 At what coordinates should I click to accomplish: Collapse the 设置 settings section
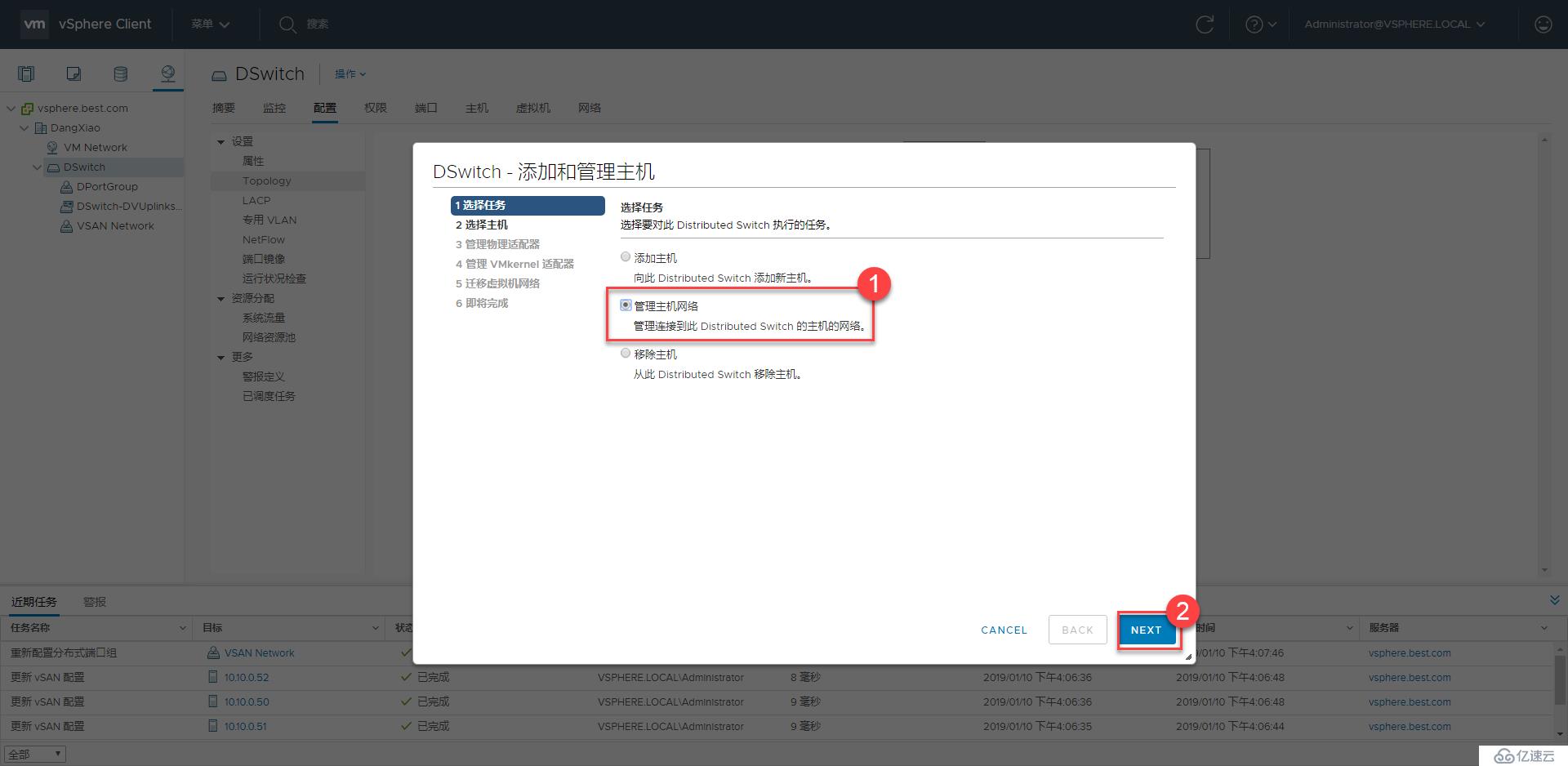tap(220, 142)
